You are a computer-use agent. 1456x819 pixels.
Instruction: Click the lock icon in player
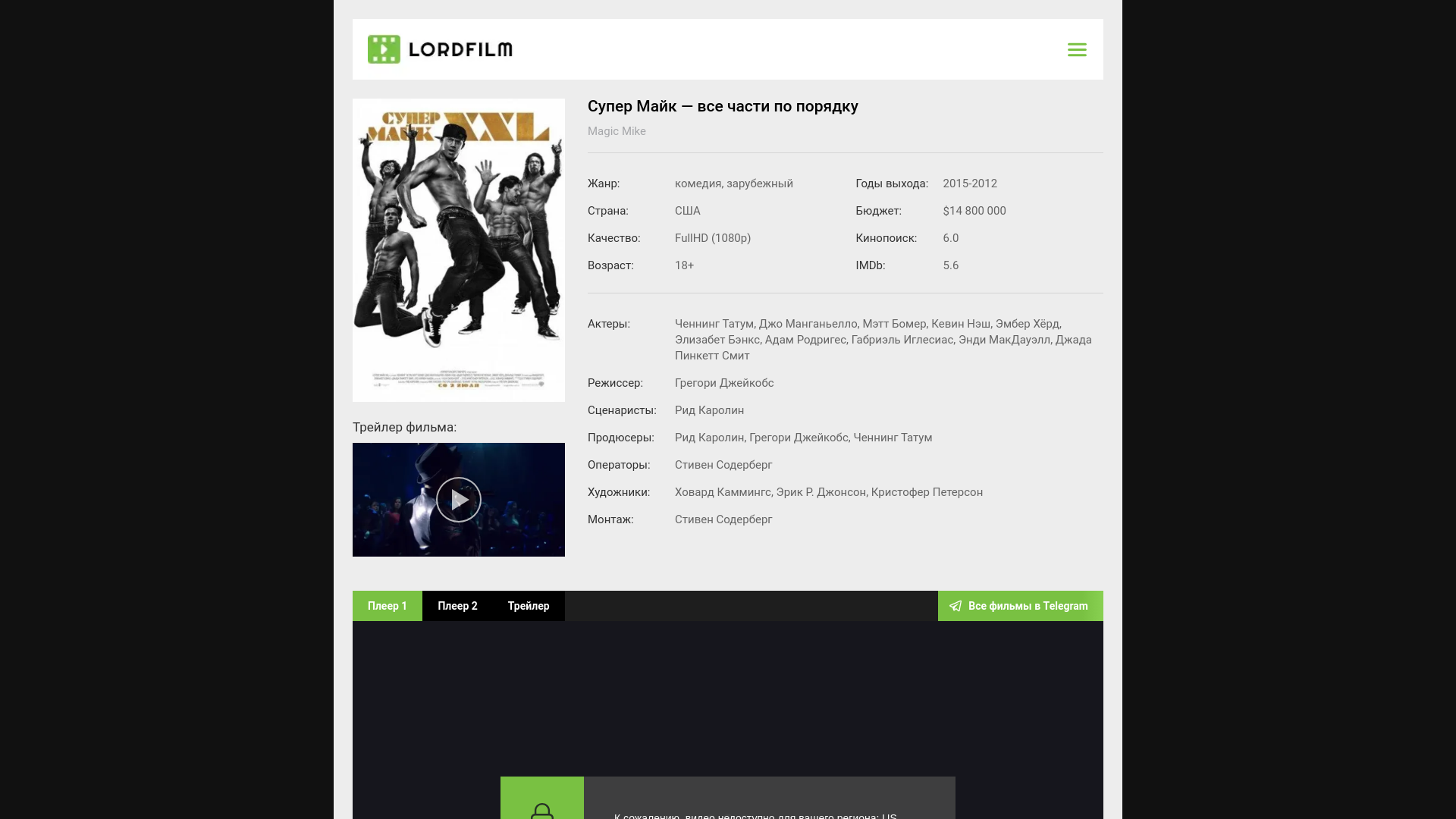(542, 811)
